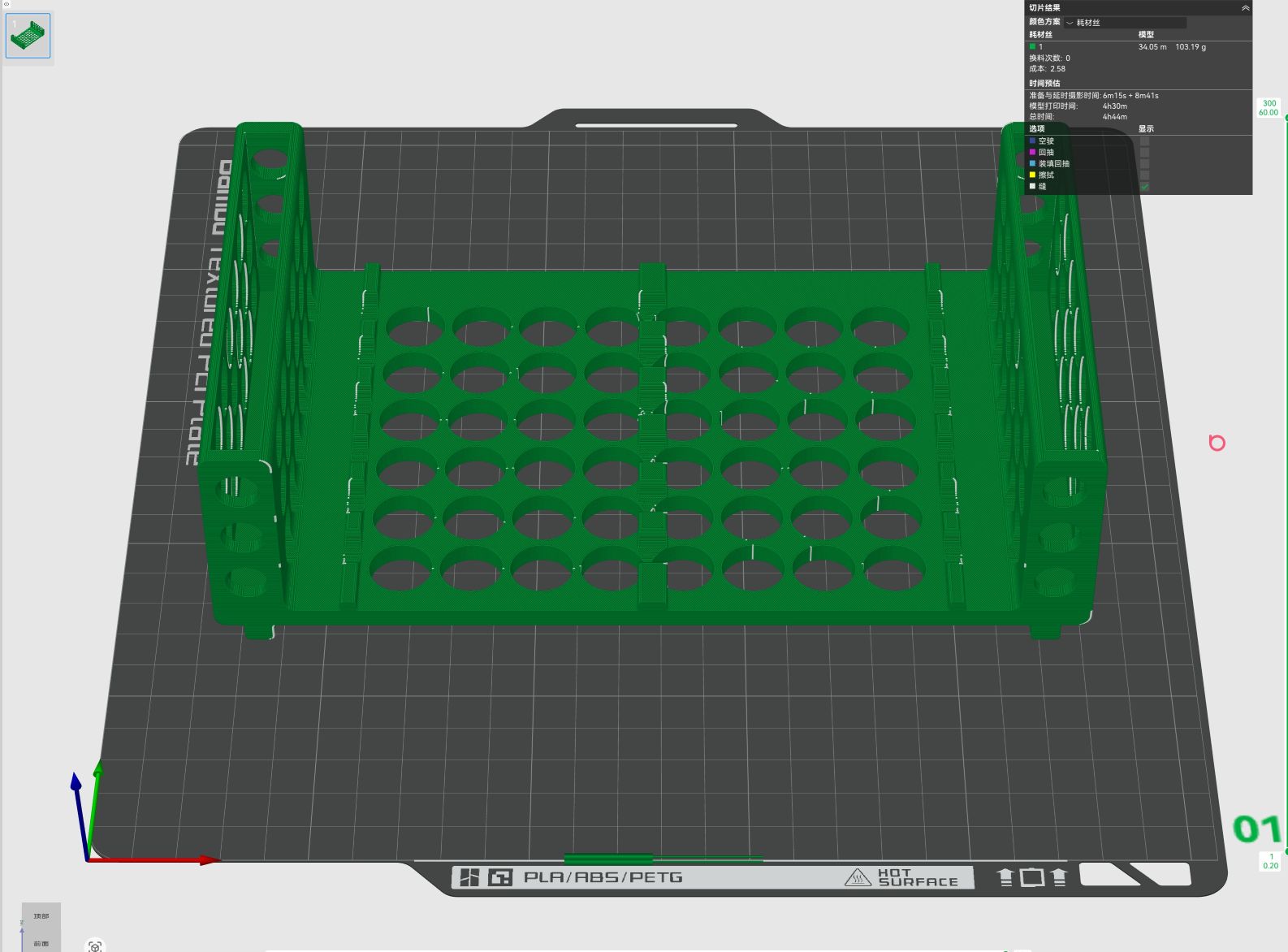
Task: Click the 顶部 face of view cube
Action: point(41,916)
